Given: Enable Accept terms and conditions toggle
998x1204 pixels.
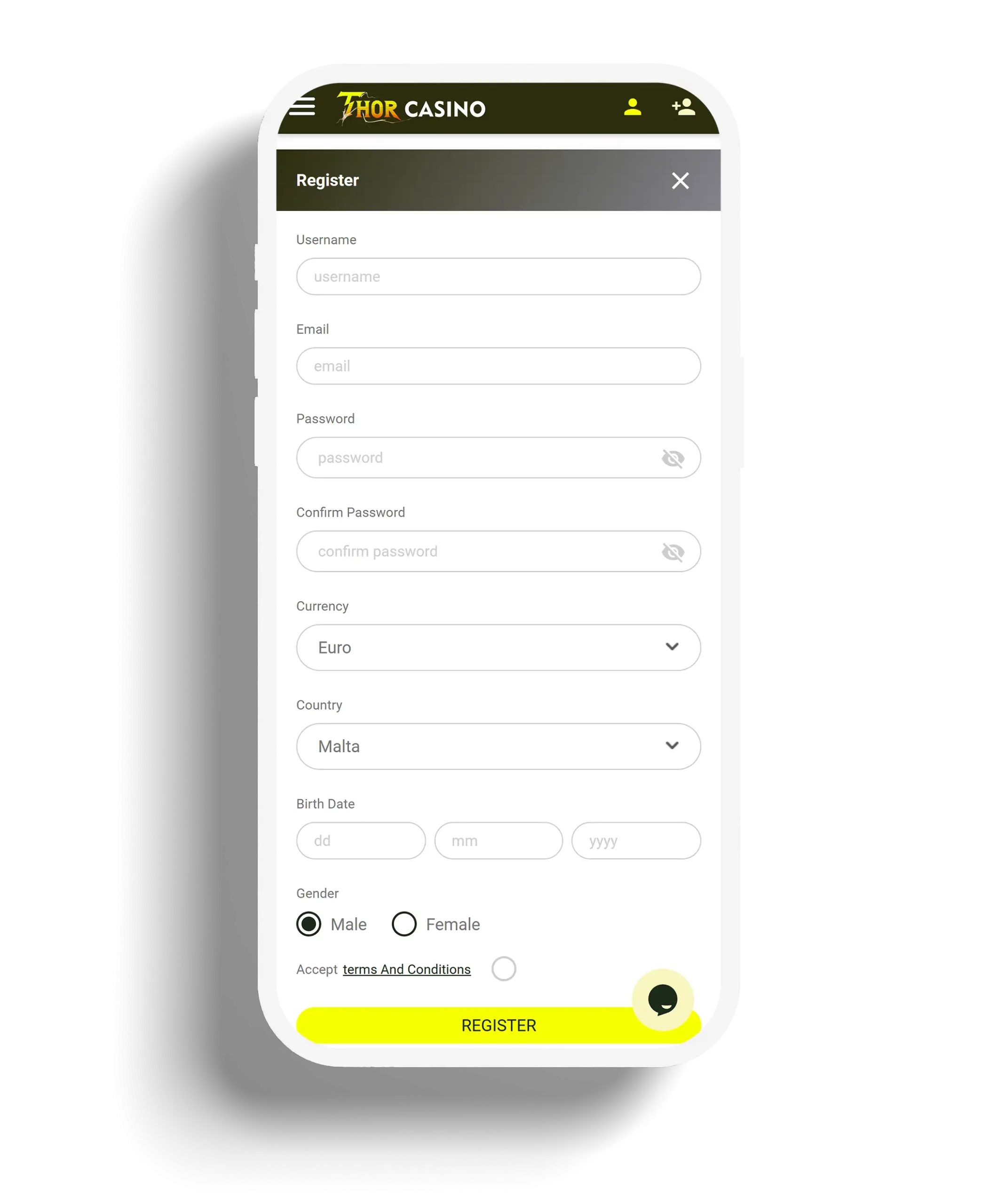Looking at the screenshot, I should 503,968.
